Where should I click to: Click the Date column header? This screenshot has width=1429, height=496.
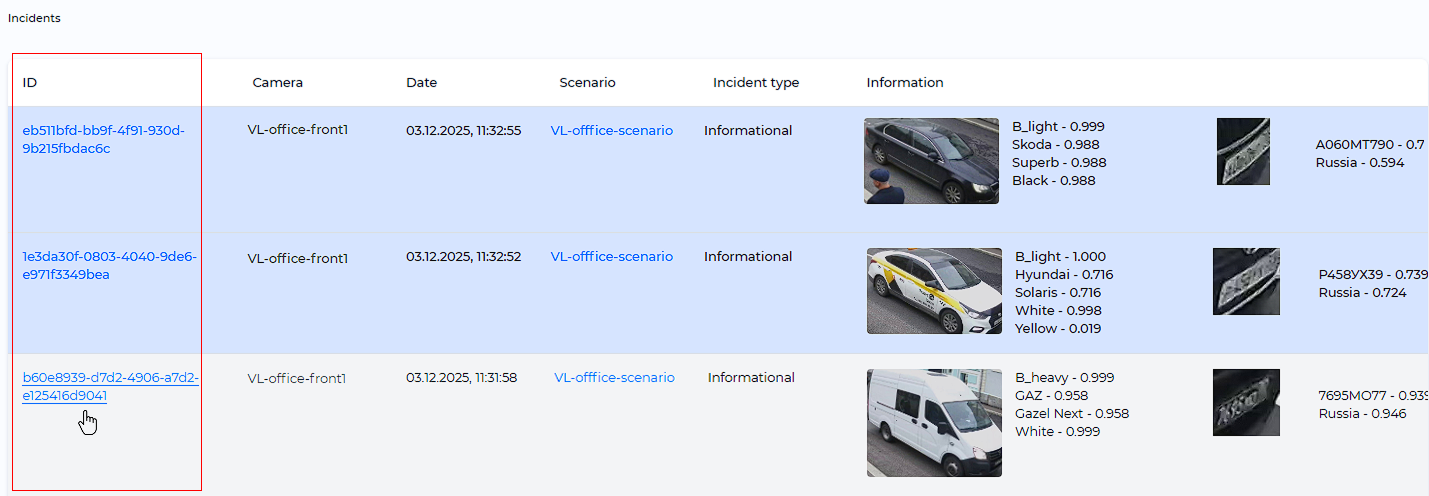422,82
